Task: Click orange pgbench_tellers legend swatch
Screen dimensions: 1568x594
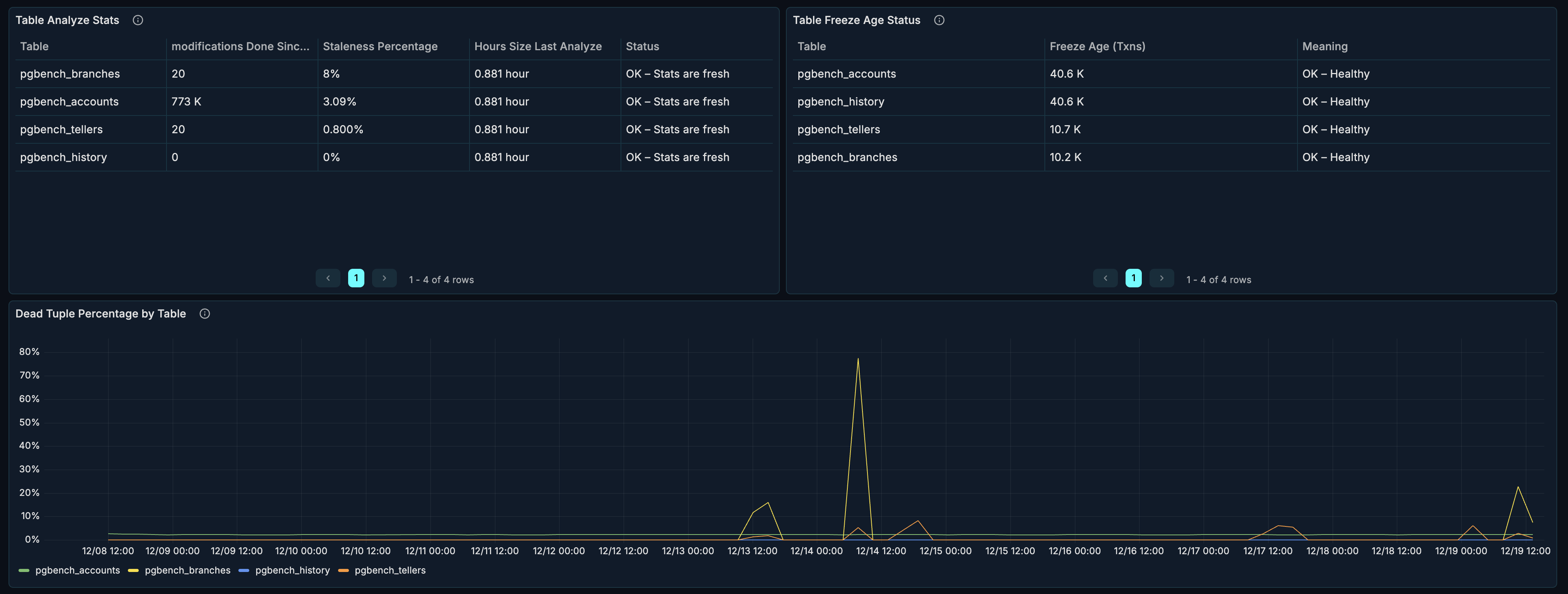Action: pos(343,570)
